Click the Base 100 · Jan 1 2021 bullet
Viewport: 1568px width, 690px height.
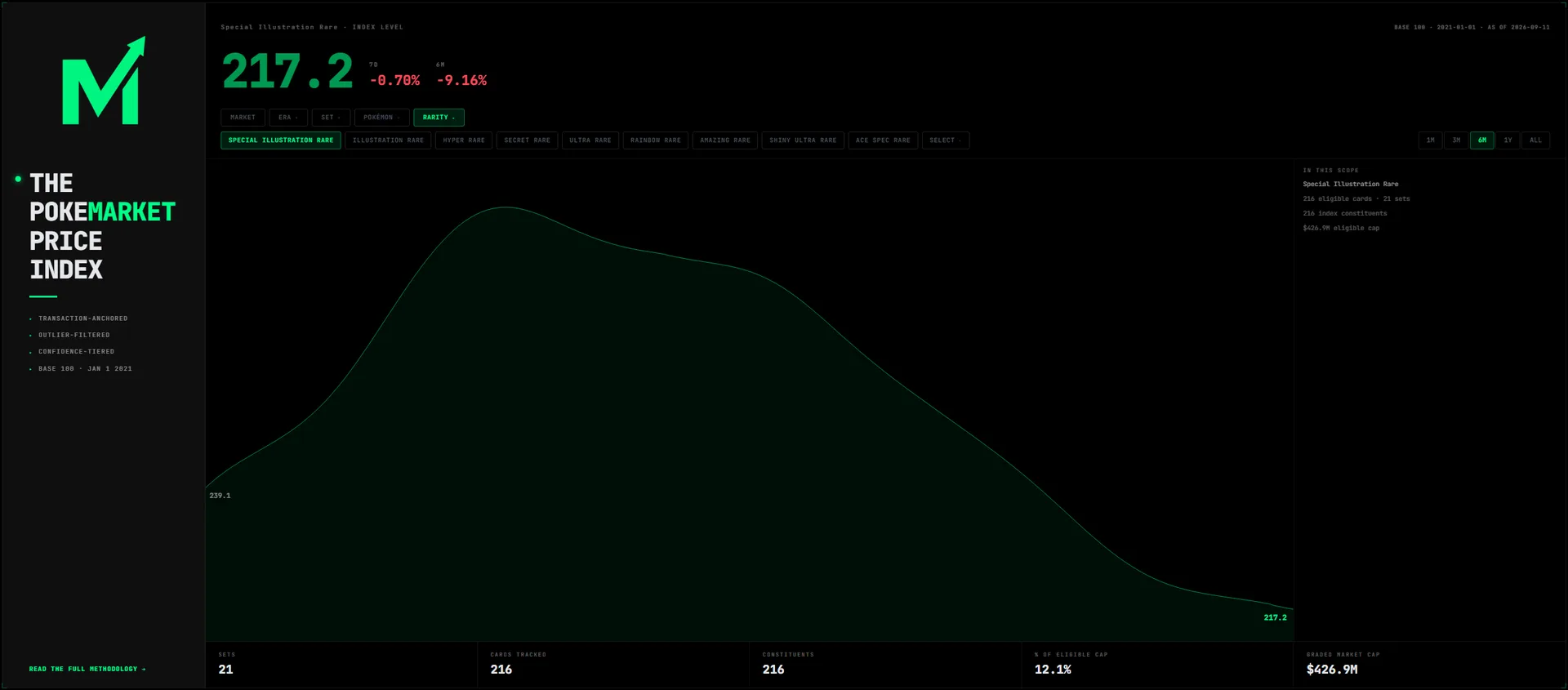tap(85, 369)
